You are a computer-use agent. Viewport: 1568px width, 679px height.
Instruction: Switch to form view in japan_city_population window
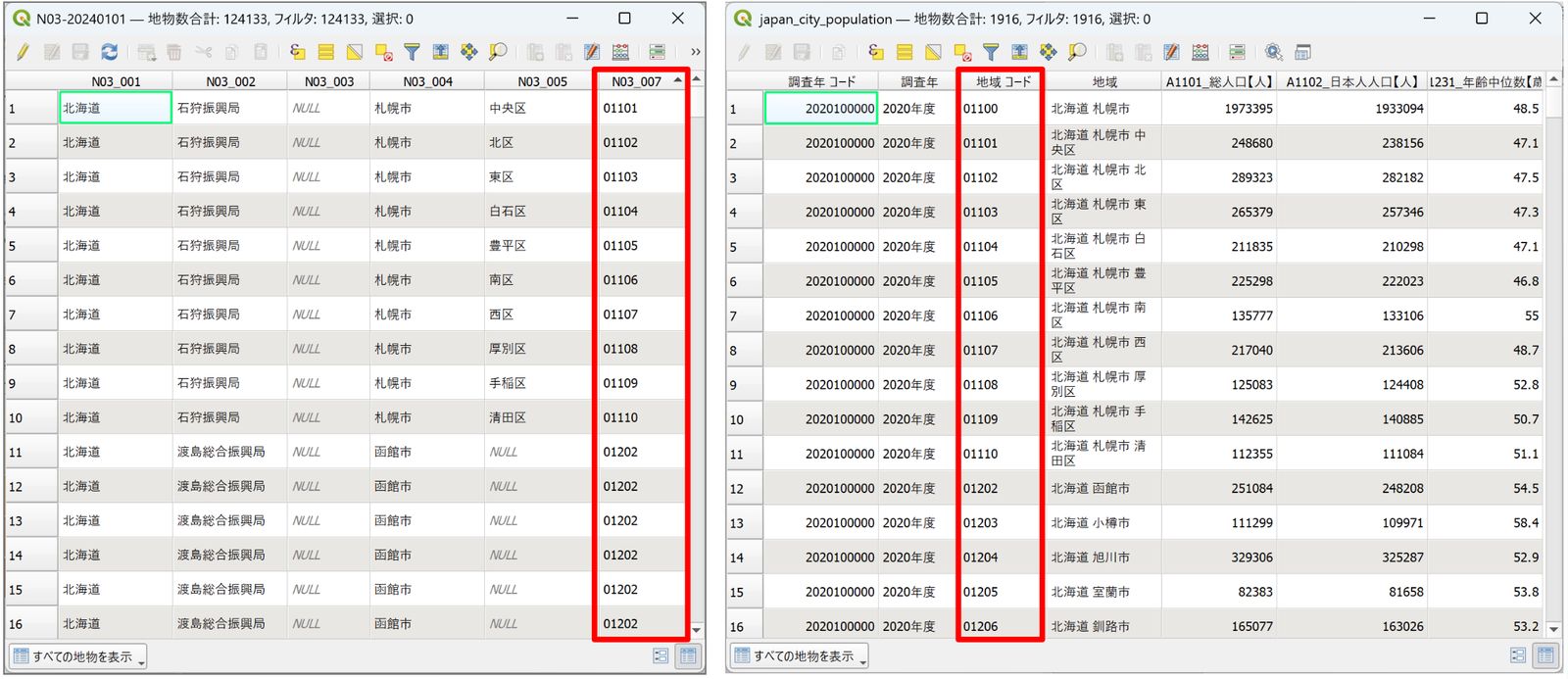[x=1518, y=655]
